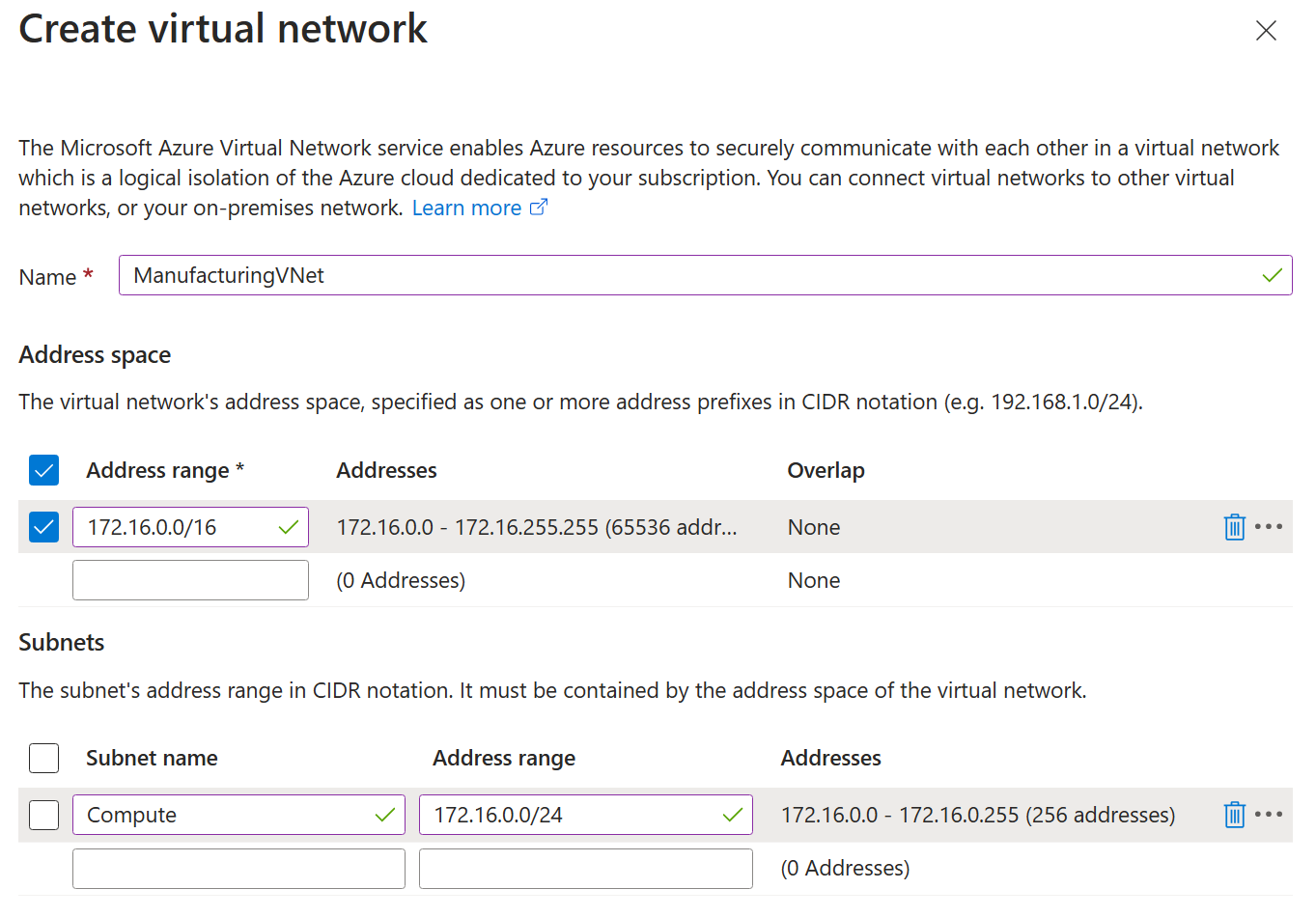This screenshot has width=1316, height=917.
Task: Open more options for the Compute subnet
Action: pyautogui.click(x=1270, y=815)
